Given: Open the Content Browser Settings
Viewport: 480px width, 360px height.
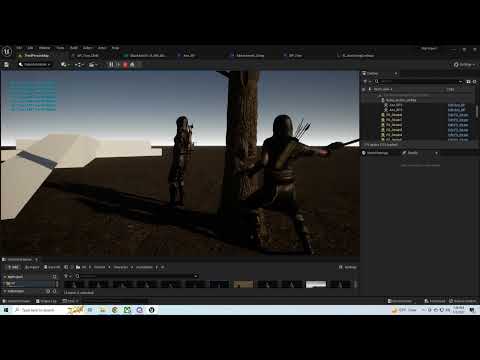Looking at the screenshot, I should [348, 267].
